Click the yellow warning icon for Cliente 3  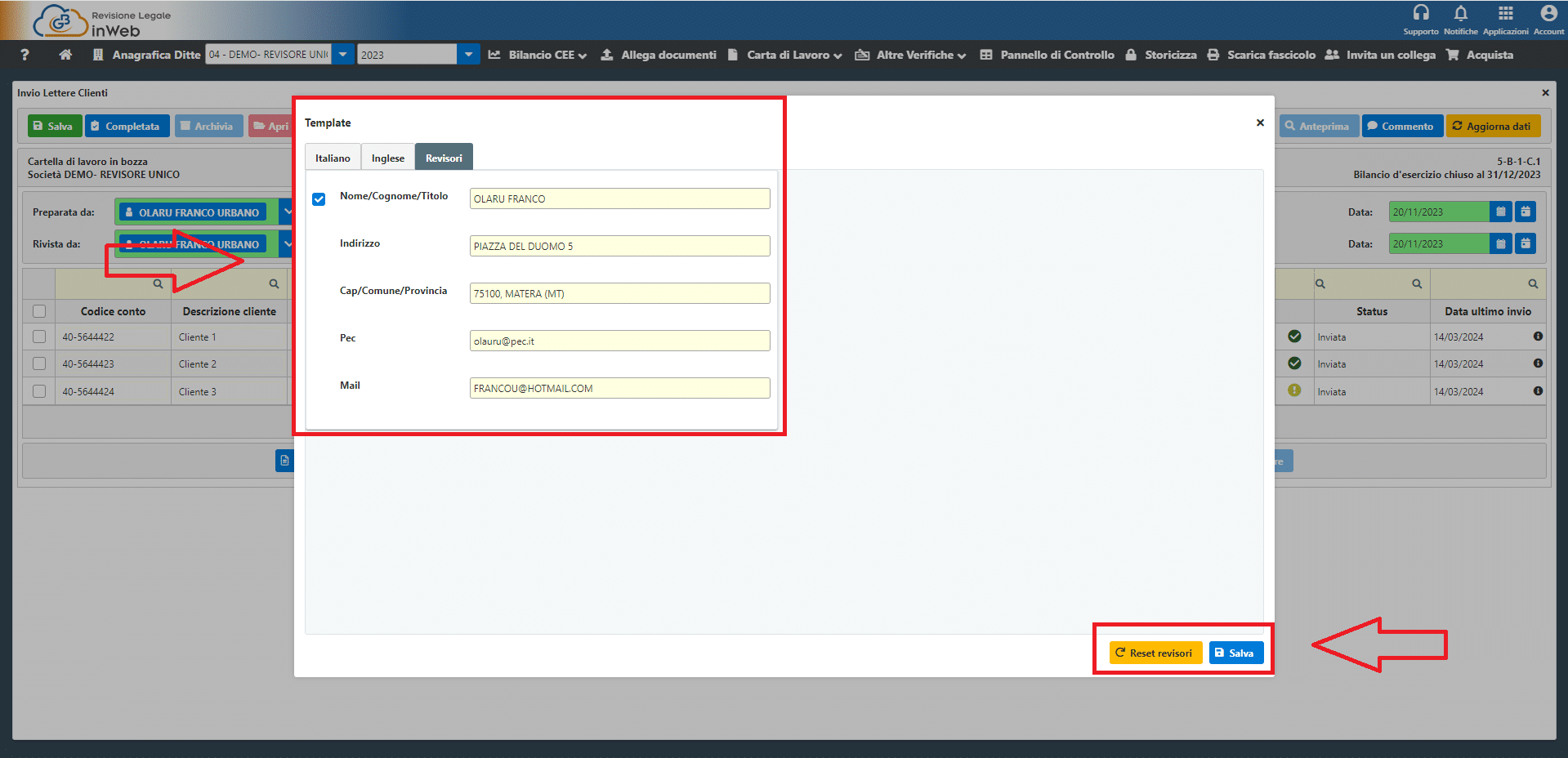1294,390
